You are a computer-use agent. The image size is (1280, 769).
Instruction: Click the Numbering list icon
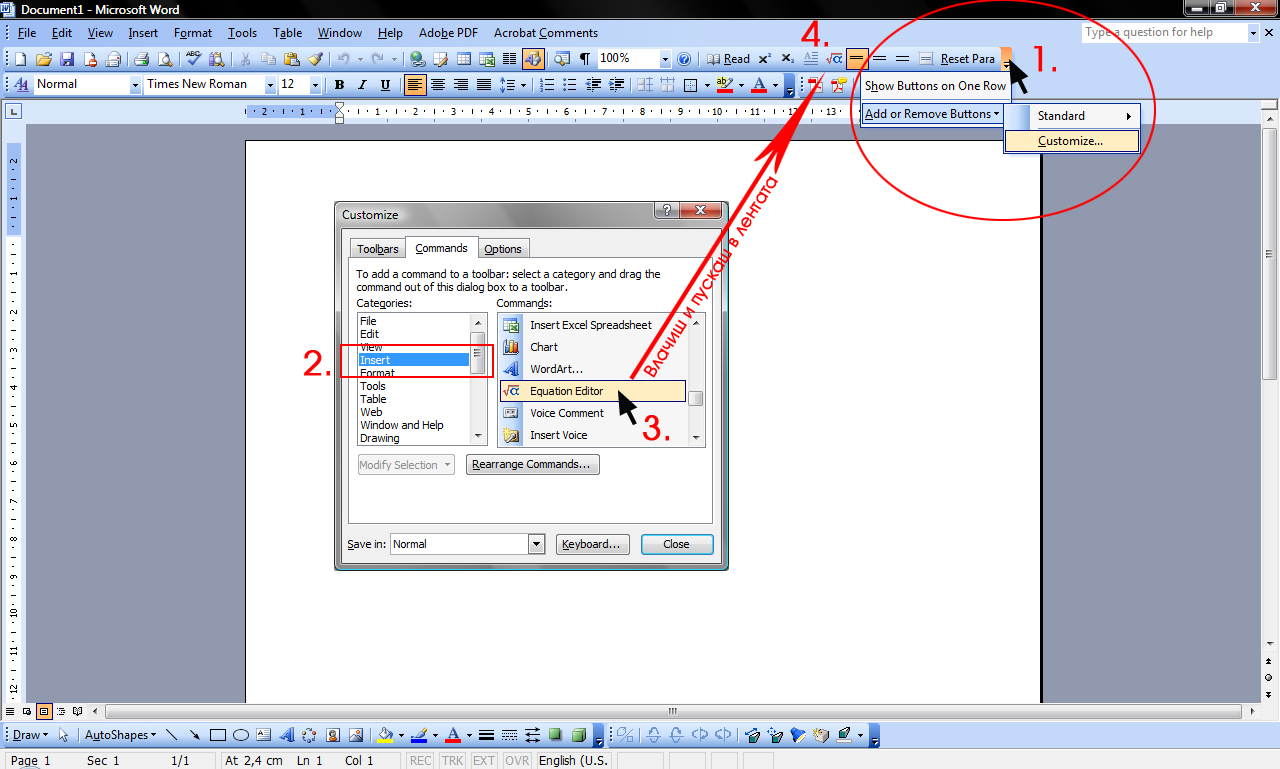click(547, 85)
